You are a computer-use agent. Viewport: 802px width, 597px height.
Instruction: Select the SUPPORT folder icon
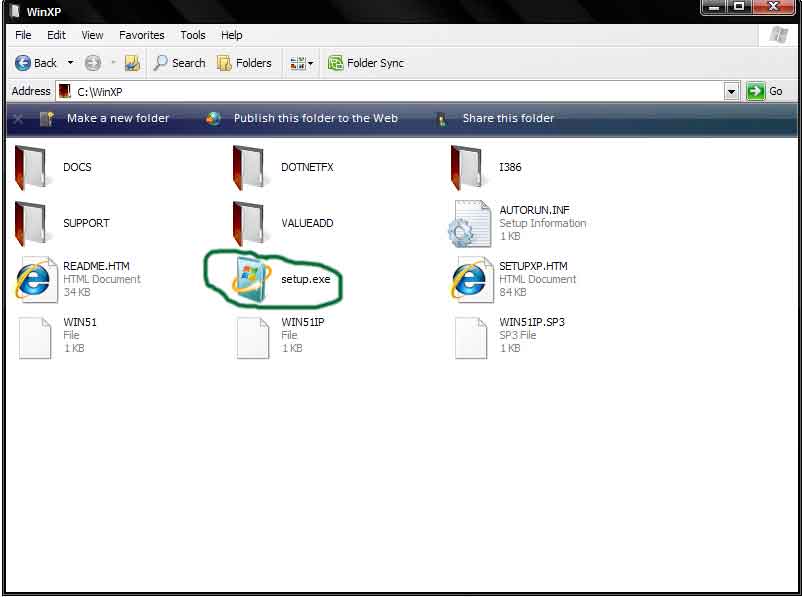coord(31,224)
